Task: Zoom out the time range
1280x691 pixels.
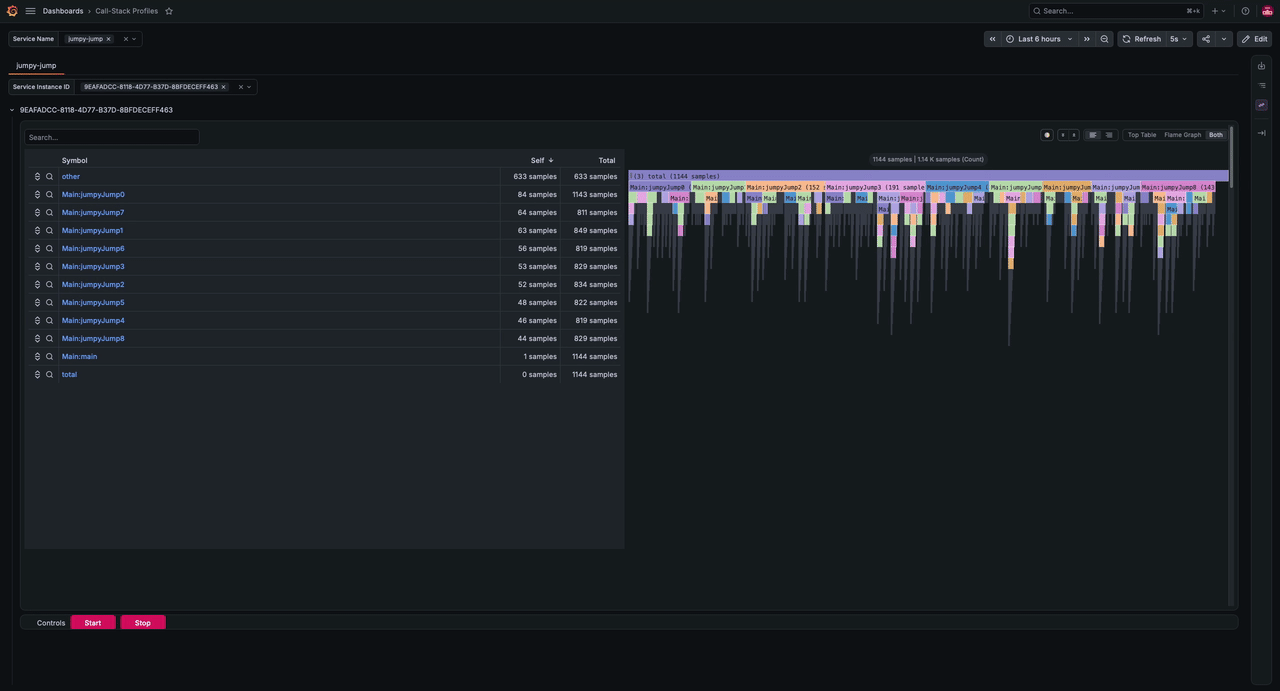Action: [1104, 39]
